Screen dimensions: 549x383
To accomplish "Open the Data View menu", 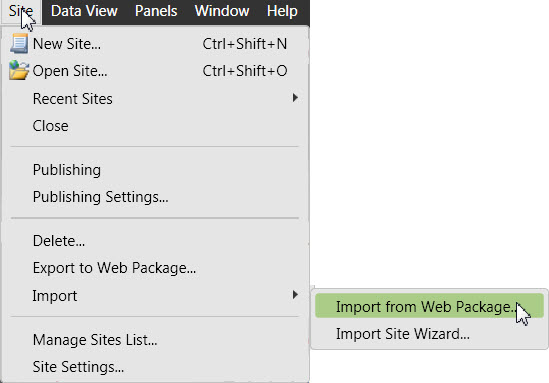I will pyautogui.click(x=84, y=11).
